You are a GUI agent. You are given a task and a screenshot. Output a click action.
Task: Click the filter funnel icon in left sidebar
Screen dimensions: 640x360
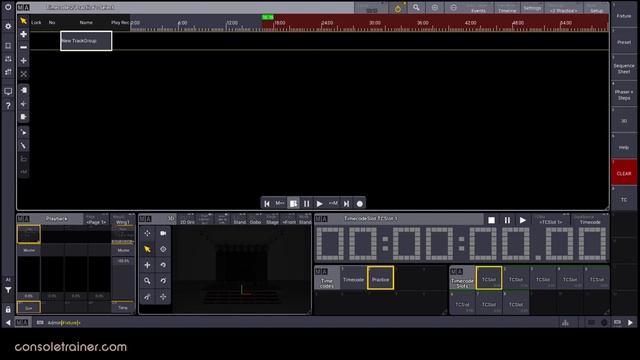[8, 290]
